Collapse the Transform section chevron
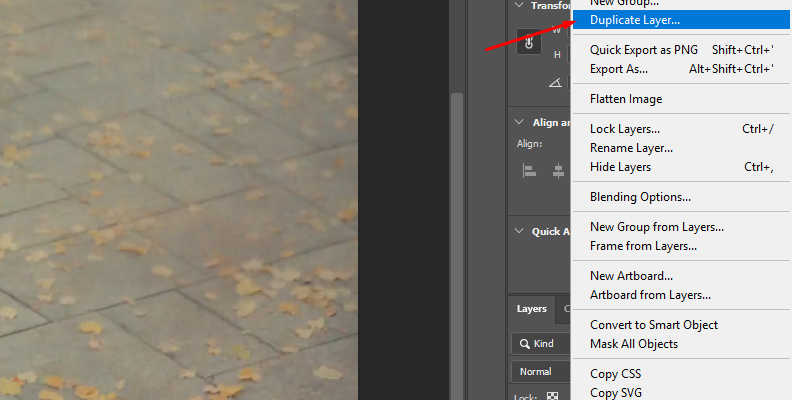The width and height of the screenshot is (792, 400). point(519,6)
